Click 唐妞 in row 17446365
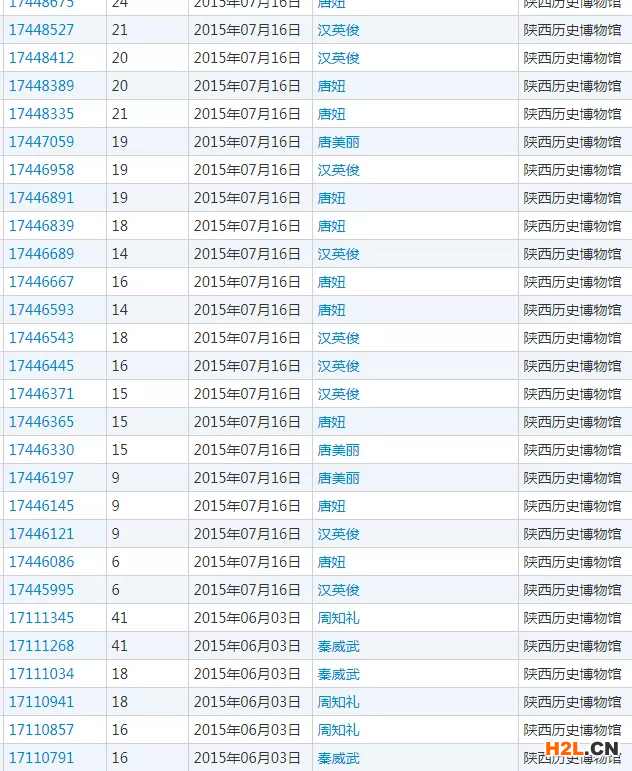Screen dimensions: 632x771 pyautogui.click(x=331, y=423)
